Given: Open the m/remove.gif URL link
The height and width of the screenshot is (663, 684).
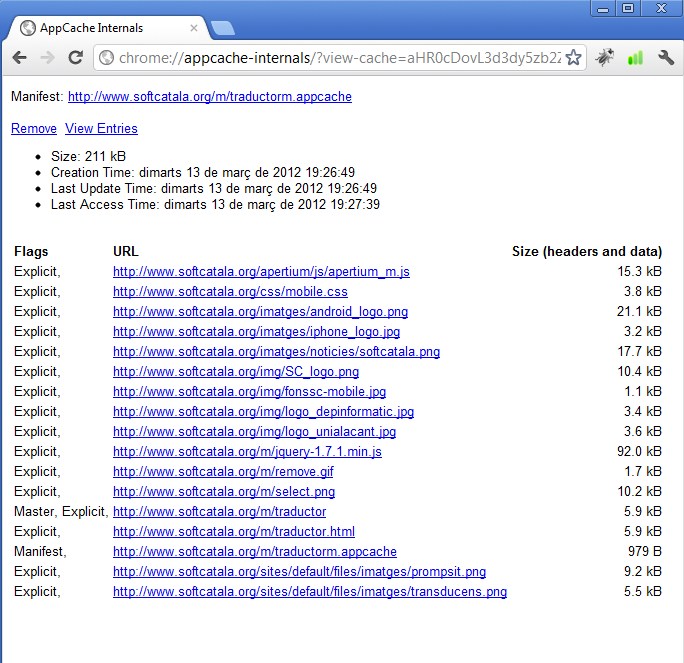Looking at the screenshot, I should (223, 472).
